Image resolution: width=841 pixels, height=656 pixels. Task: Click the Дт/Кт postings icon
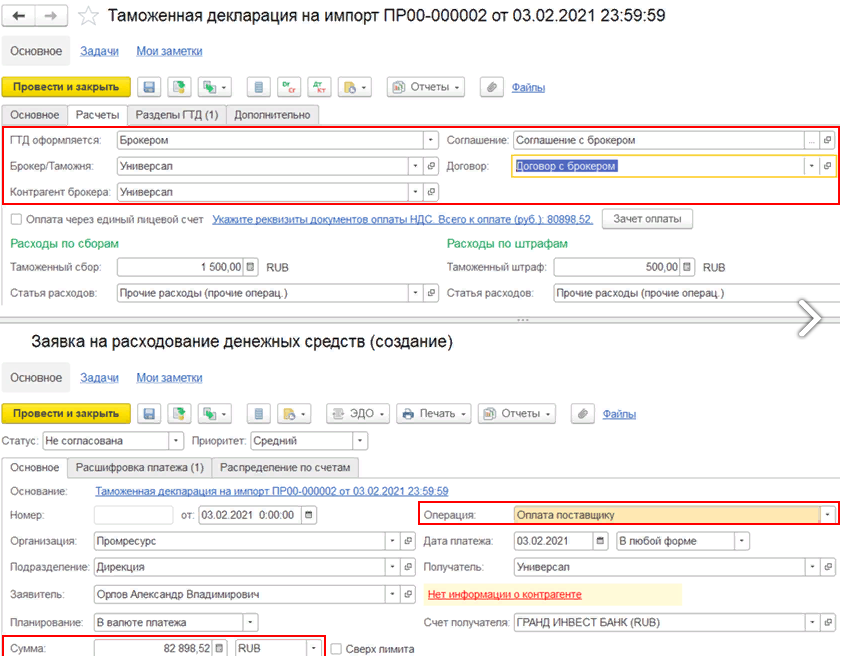(x=319, y=88)
